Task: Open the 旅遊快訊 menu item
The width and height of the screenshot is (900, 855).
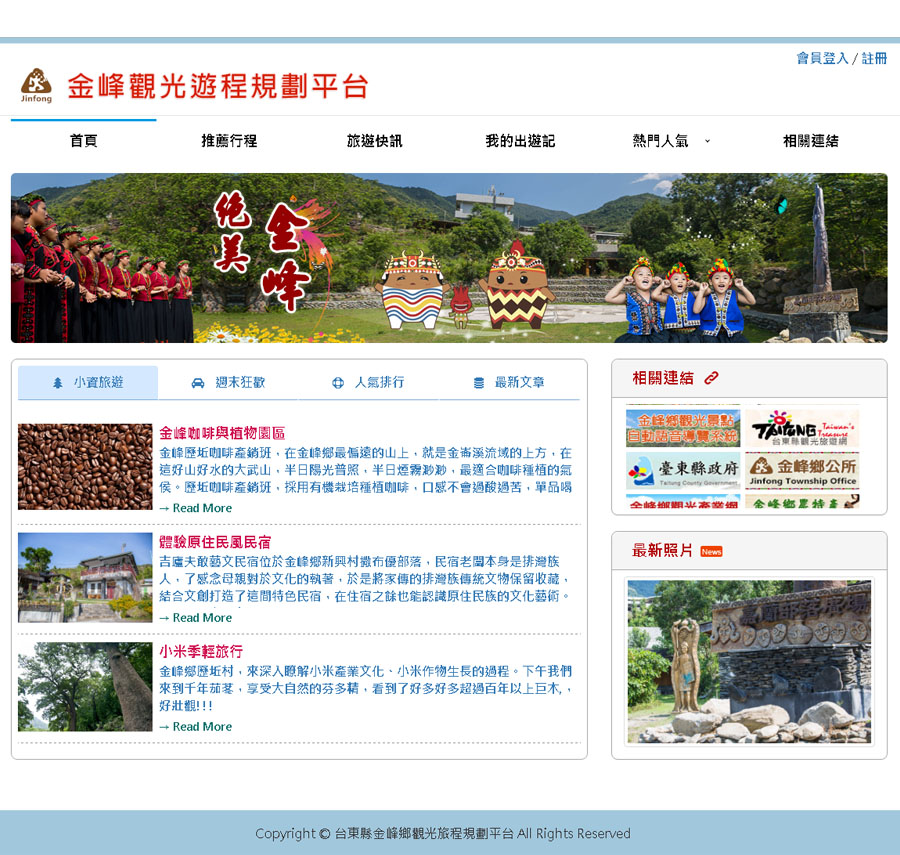Action: (374, 141)
